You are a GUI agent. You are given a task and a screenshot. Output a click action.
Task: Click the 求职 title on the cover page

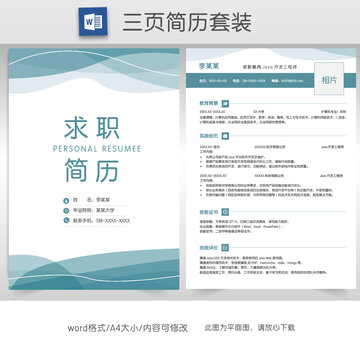point(92,128)
